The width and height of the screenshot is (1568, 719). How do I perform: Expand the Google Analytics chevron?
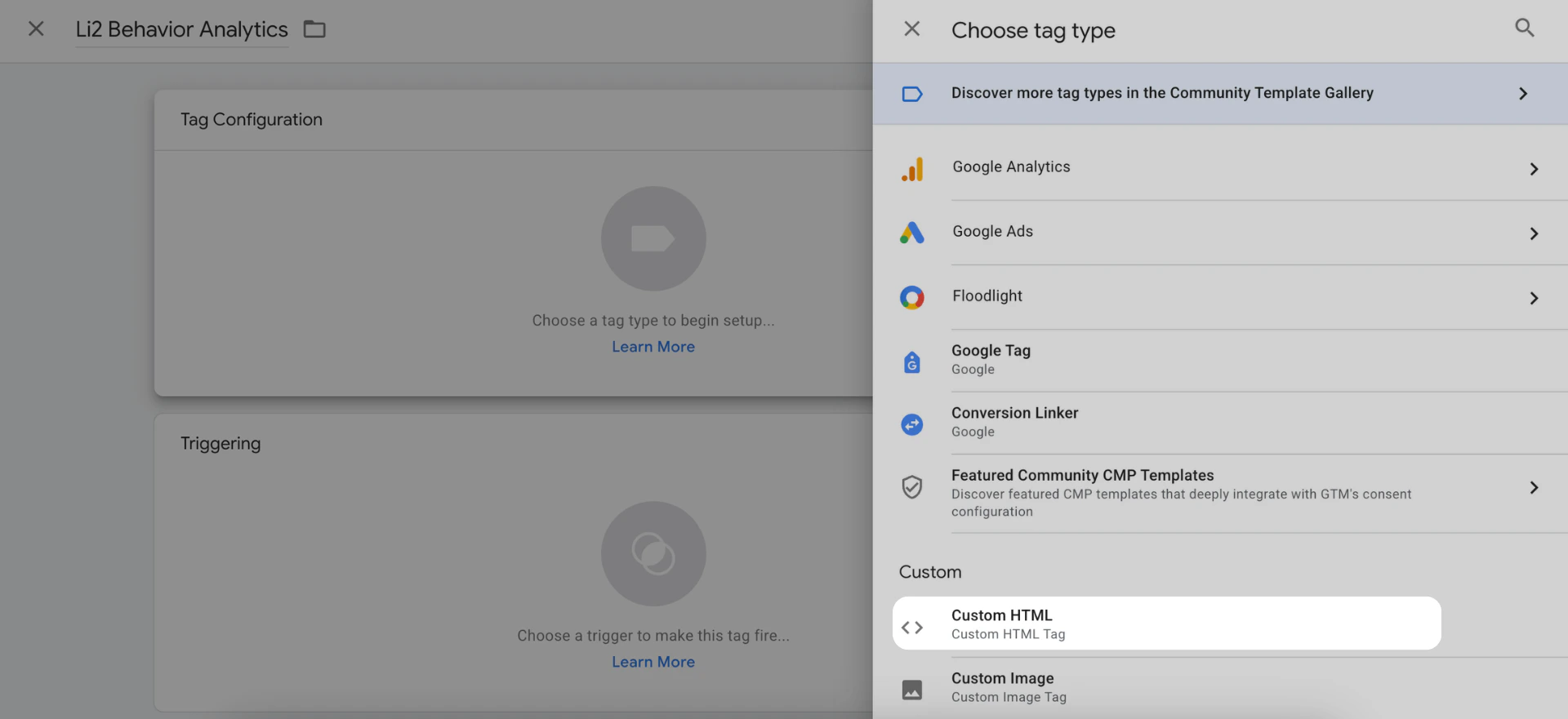tap(1534, 169)
